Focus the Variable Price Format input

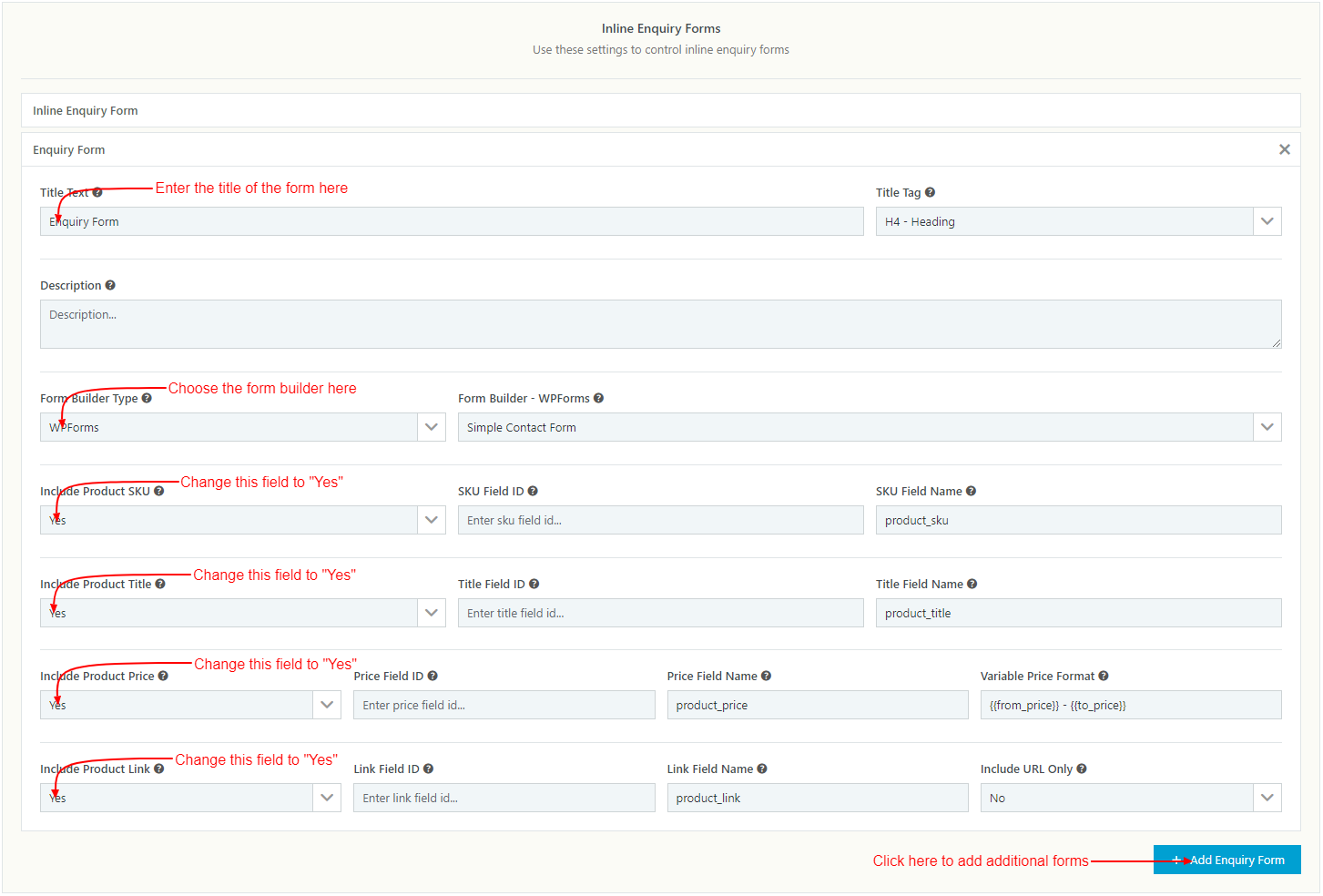pos(1131,706)
